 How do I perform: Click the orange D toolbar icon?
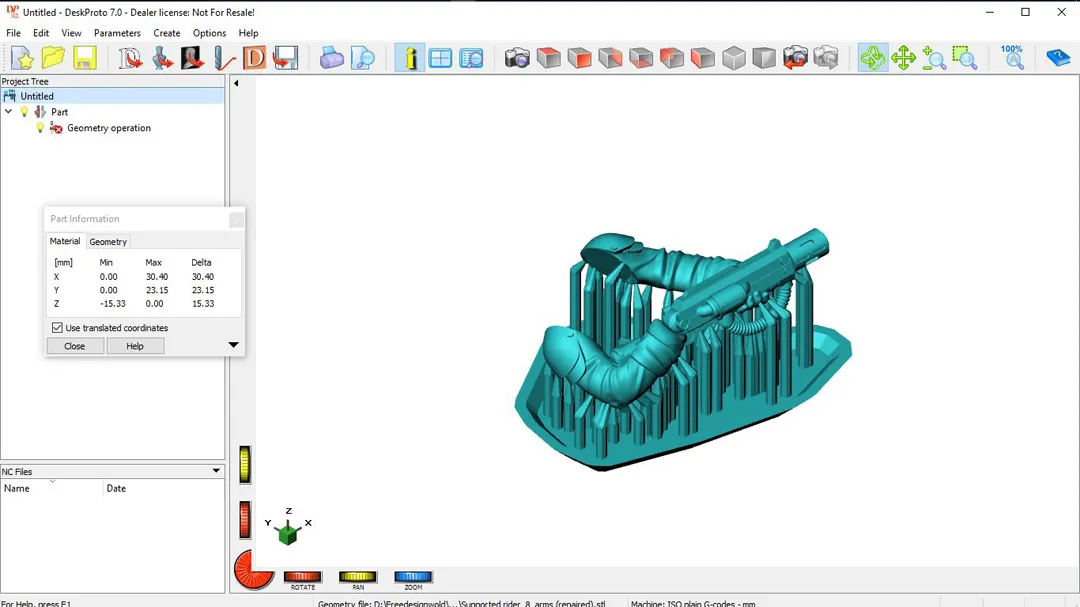(254, 58)
